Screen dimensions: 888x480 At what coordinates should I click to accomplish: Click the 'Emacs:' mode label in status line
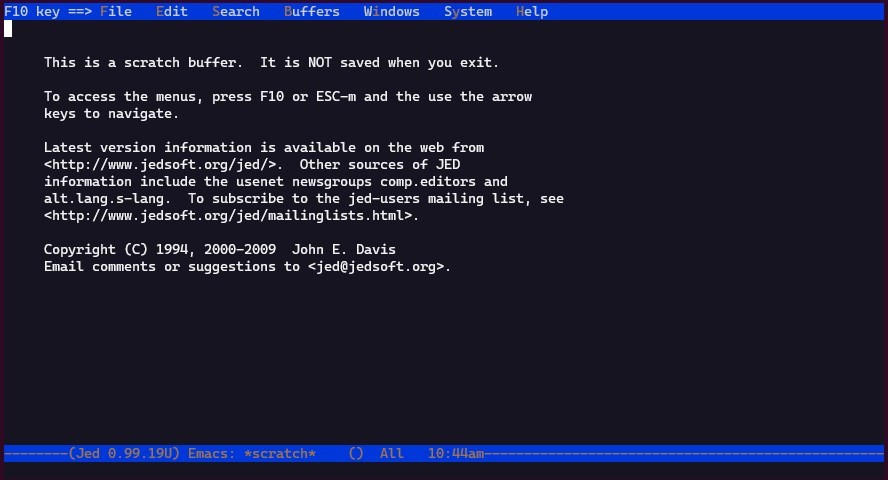pyautogui.click(x=211, y=453)
